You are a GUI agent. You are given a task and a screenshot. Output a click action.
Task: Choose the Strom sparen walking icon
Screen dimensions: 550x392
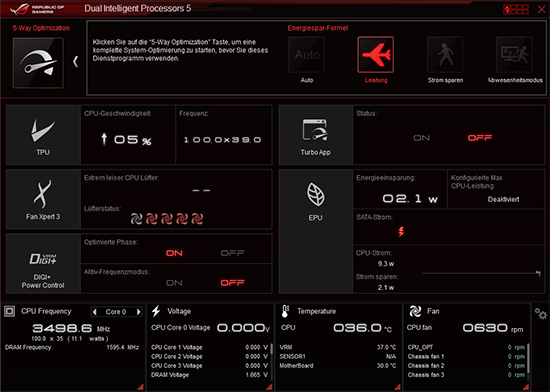point(445,55)
